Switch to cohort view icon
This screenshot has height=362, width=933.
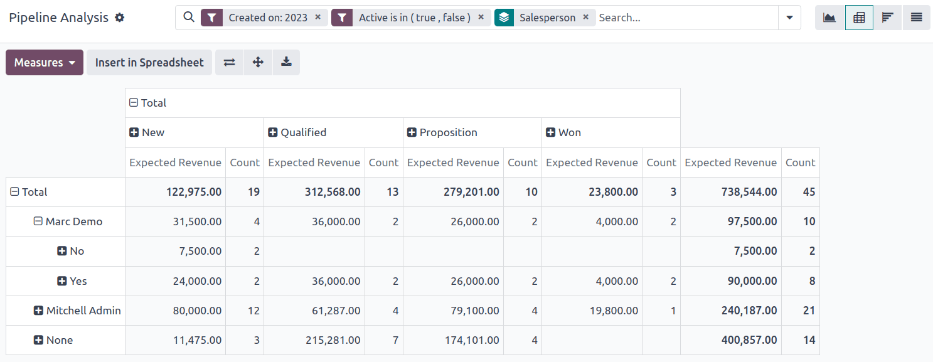tap(888, 18)
